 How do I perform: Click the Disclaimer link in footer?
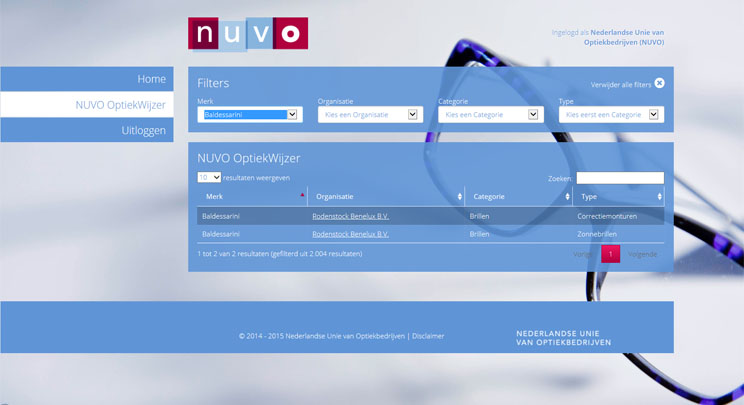pos(428,336)
